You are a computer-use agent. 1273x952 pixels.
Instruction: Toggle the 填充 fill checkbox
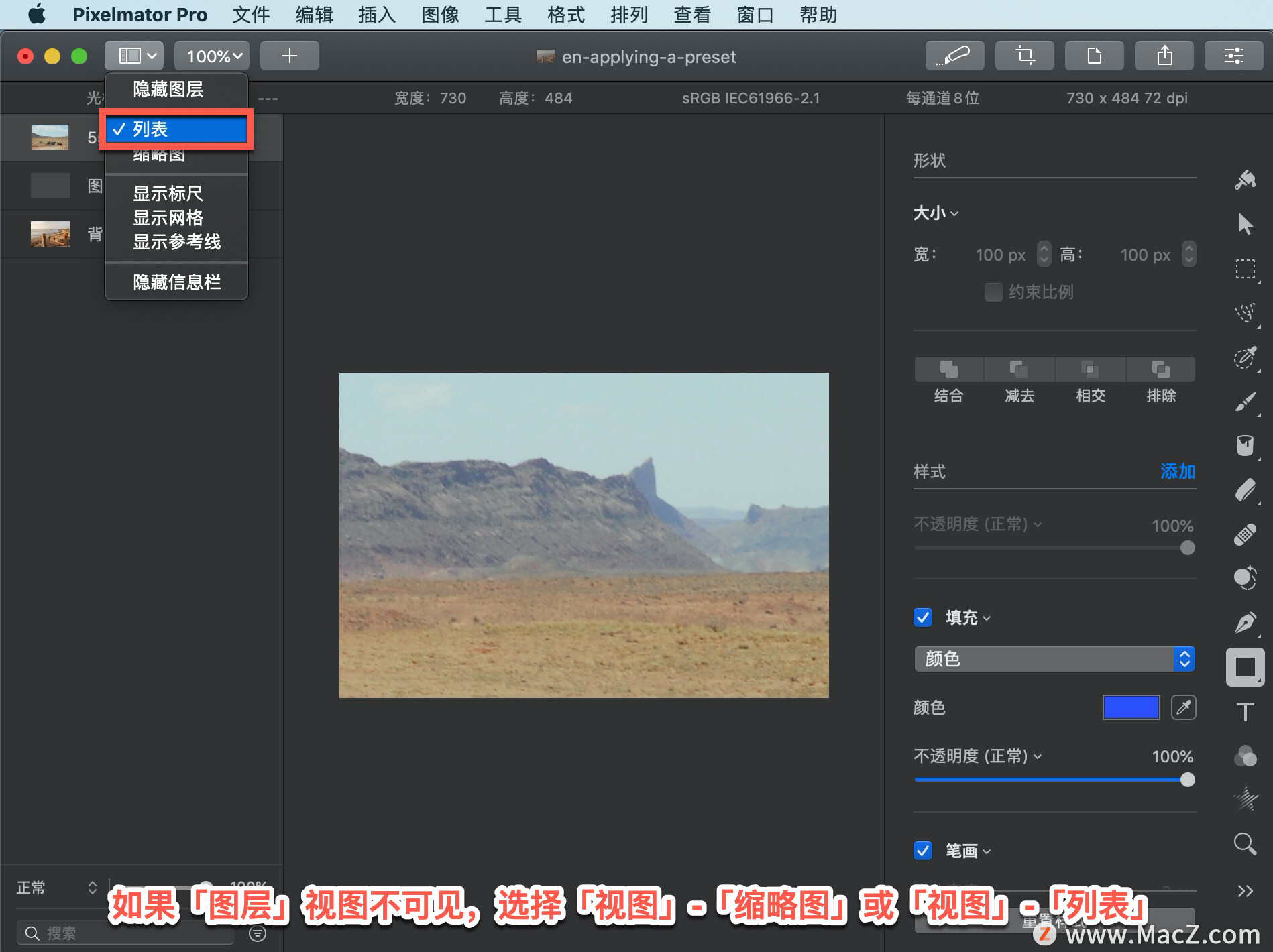923,617
